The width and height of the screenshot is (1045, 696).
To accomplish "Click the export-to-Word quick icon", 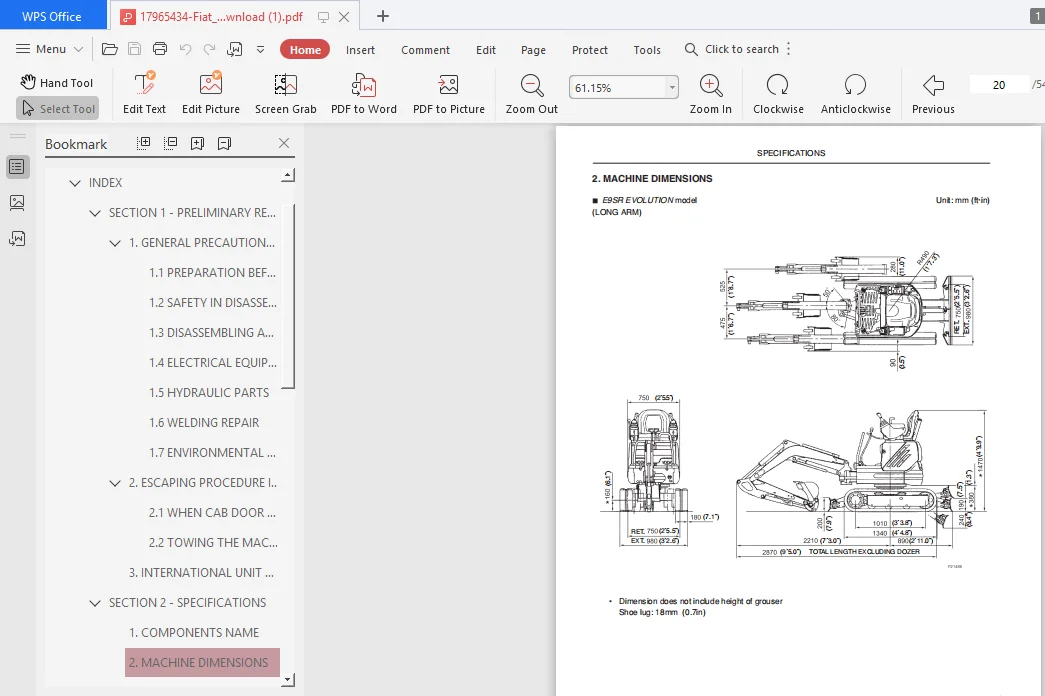I will pyautogui.click(x=235, y=49).
